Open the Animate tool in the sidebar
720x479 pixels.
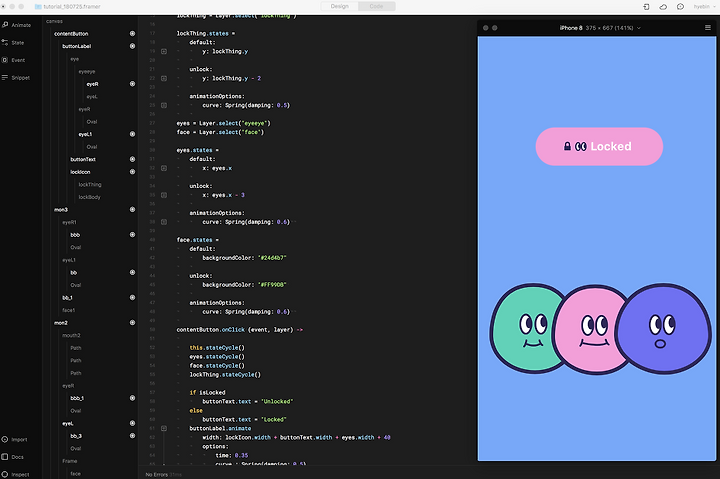tap(16, 25)
